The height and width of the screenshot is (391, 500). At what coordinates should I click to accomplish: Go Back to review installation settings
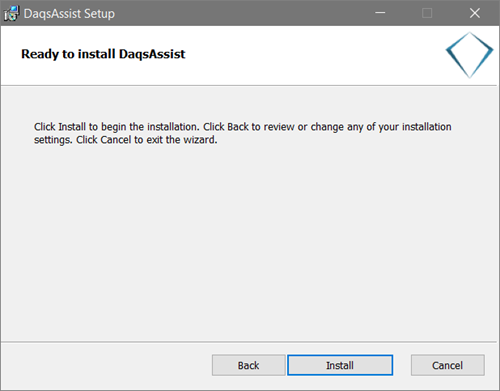tap(248, 365)
